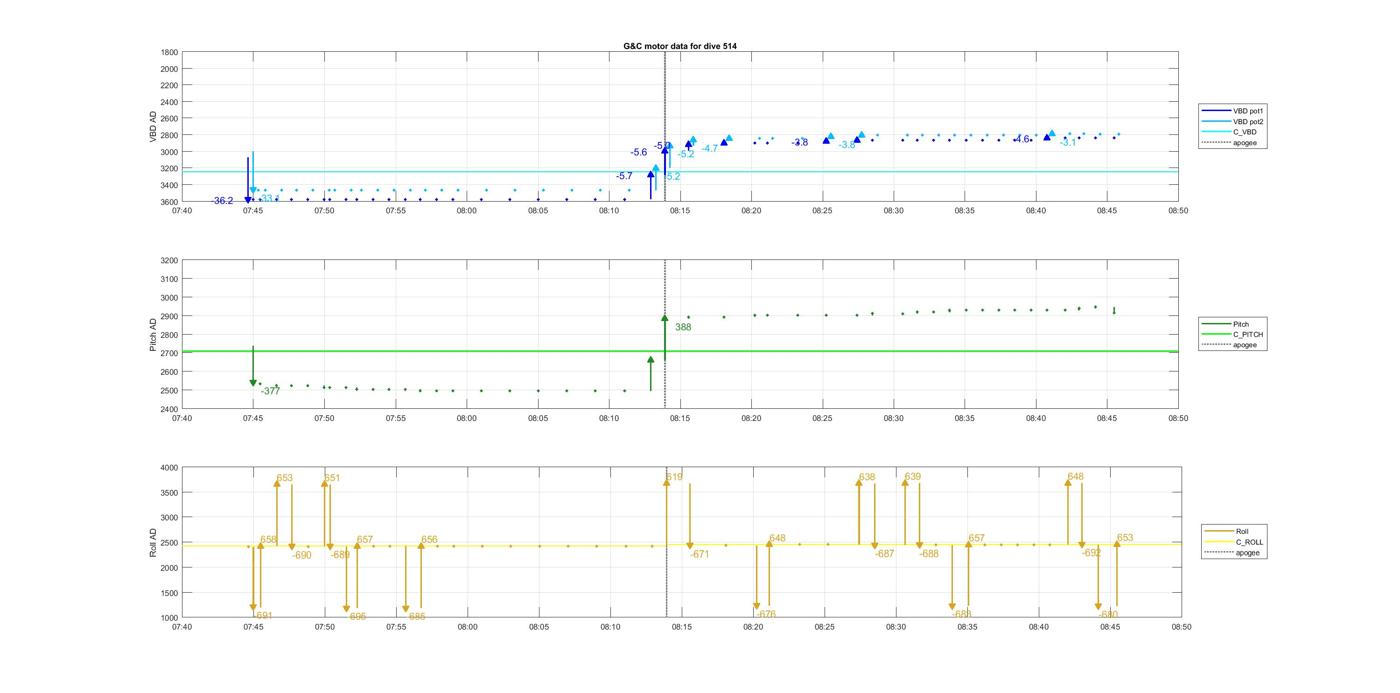This screenshot has height=693, width=1400.
Task: Click the '658' roll data label
Action: click(x=269, y=540)
